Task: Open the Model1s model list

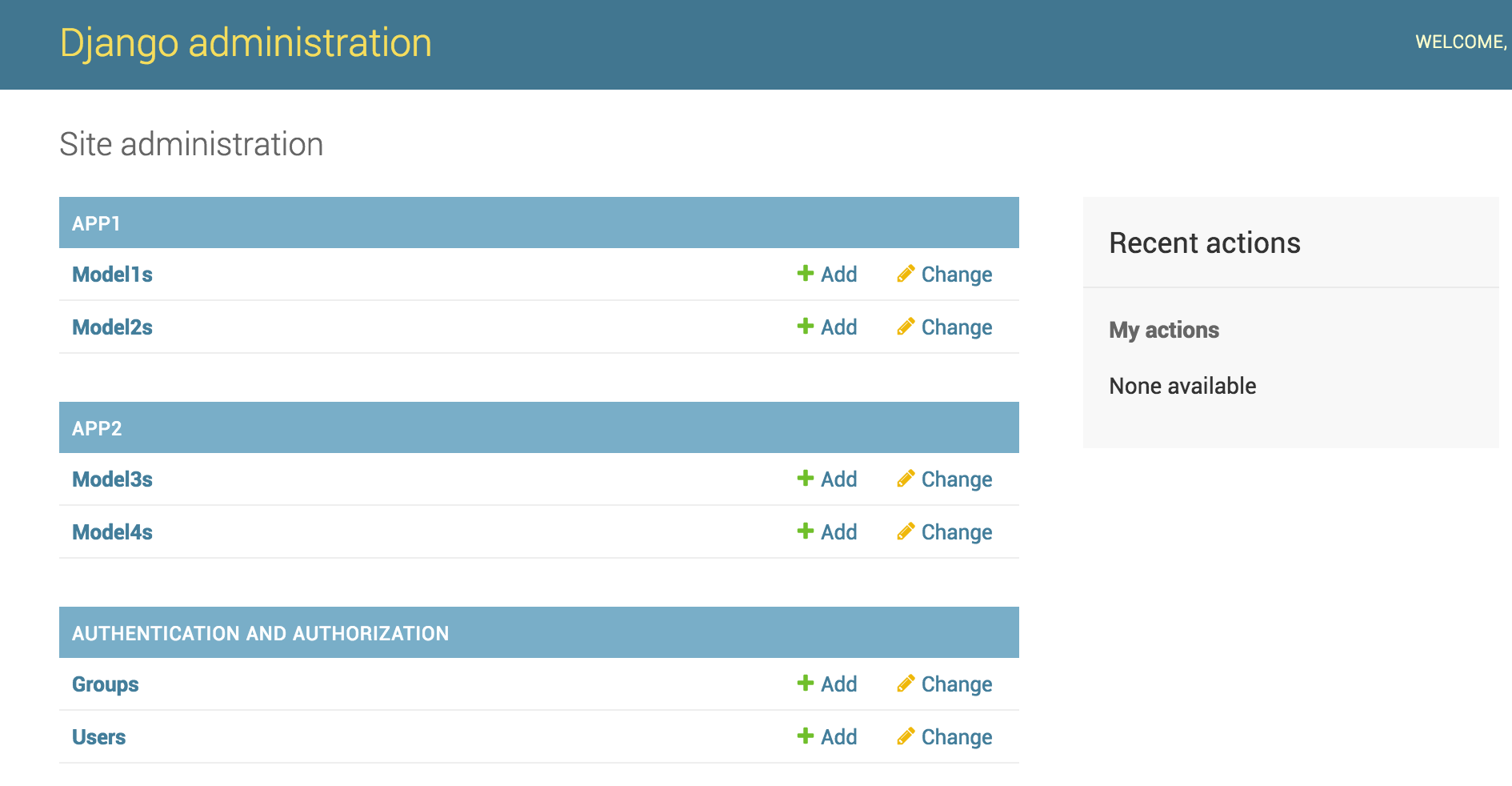Action: pos(112,275)
